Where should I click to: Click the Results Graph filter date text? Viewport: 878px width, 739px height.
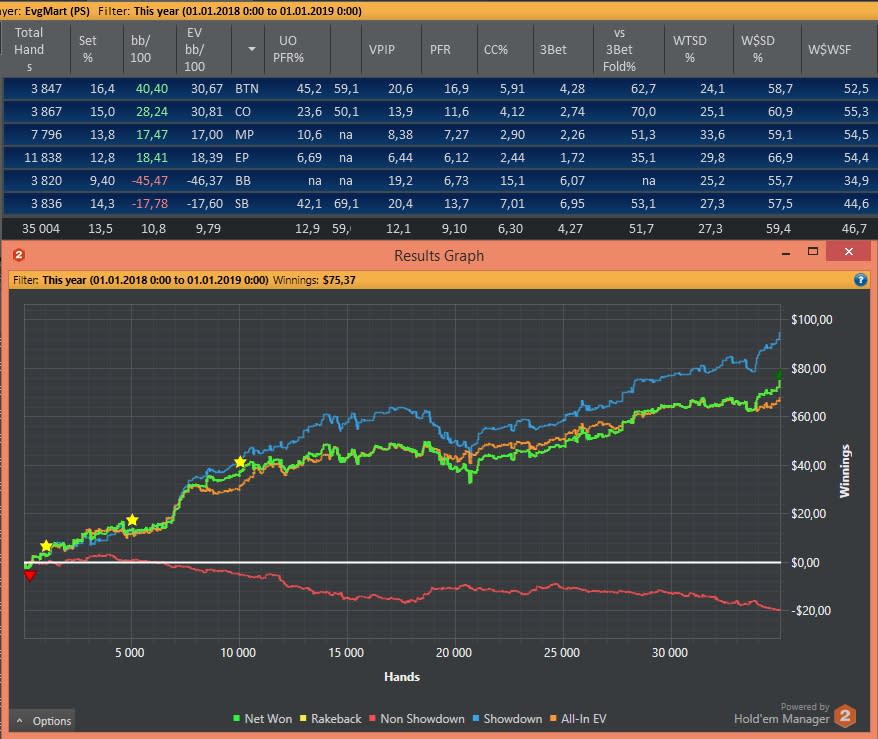155,280
